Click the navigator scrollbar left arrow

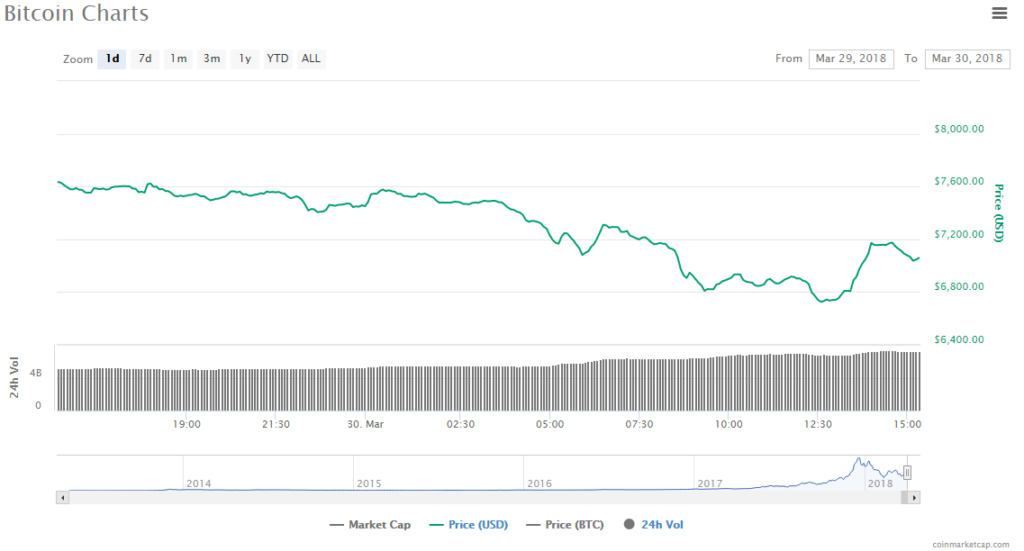(63, 497)
